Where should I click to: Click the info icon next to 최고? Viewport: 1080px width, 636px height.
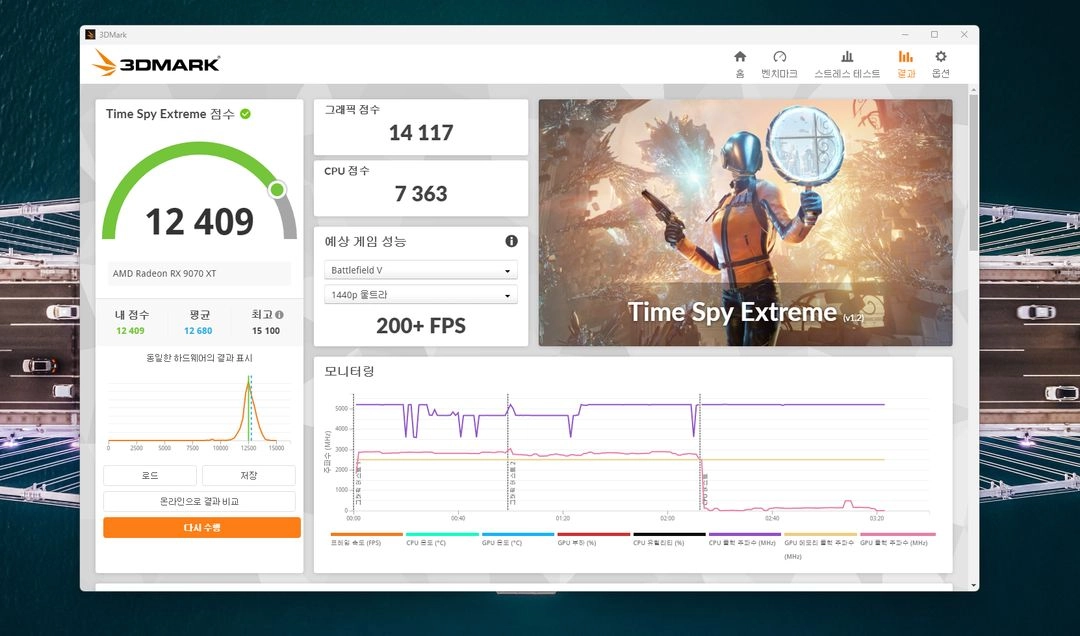click(x=279, y=315)
